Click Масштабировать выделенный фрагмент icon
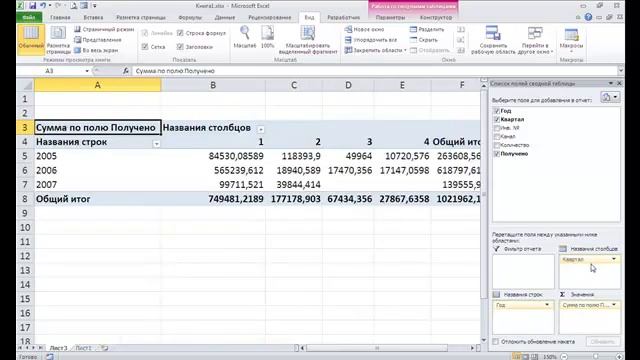This screenshot has height=360, width=640. (308, 40)
